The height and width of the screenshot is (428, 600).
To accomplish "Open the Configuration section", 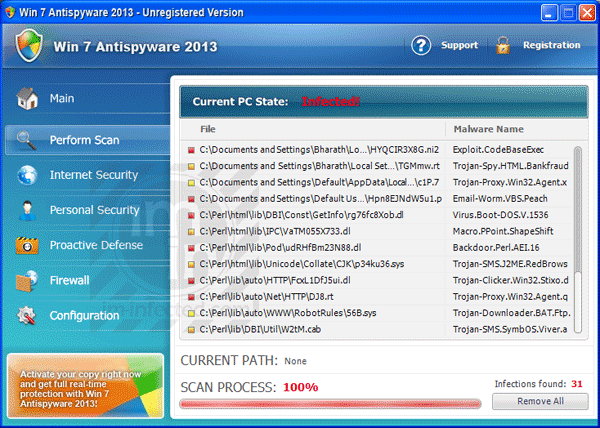I will (88, 316).
